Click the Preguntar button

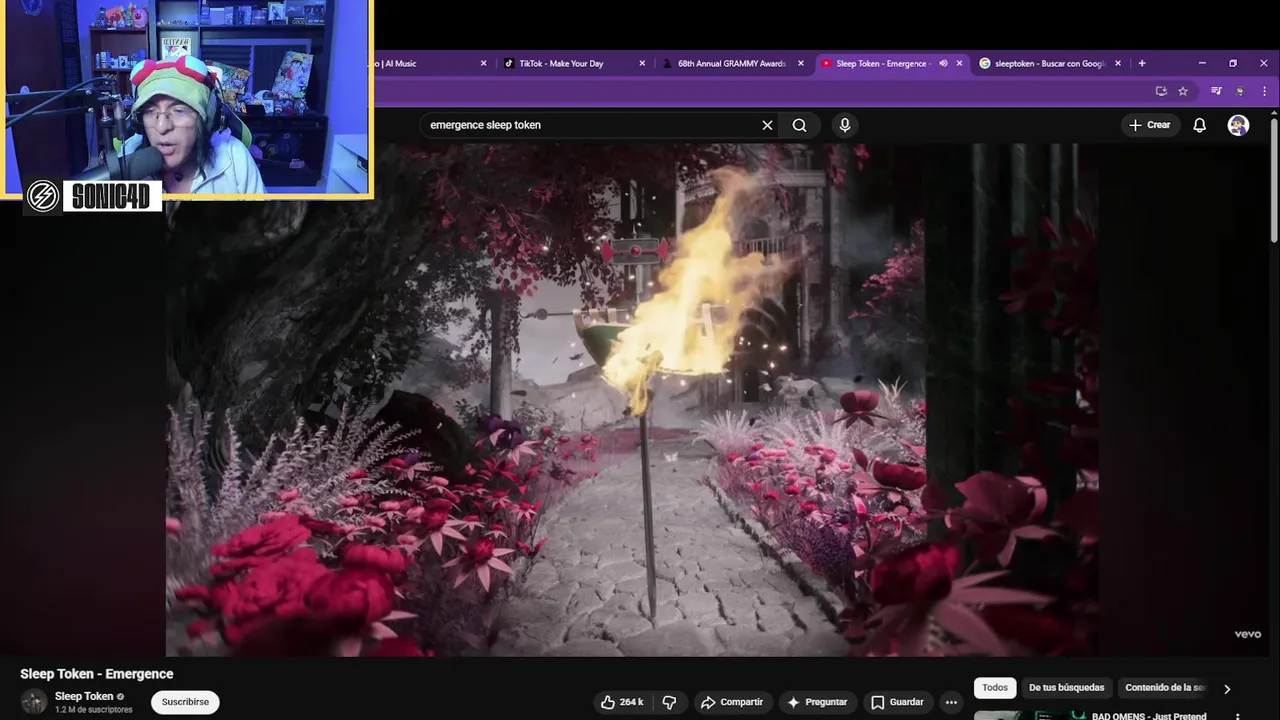[x=818, y=702]
